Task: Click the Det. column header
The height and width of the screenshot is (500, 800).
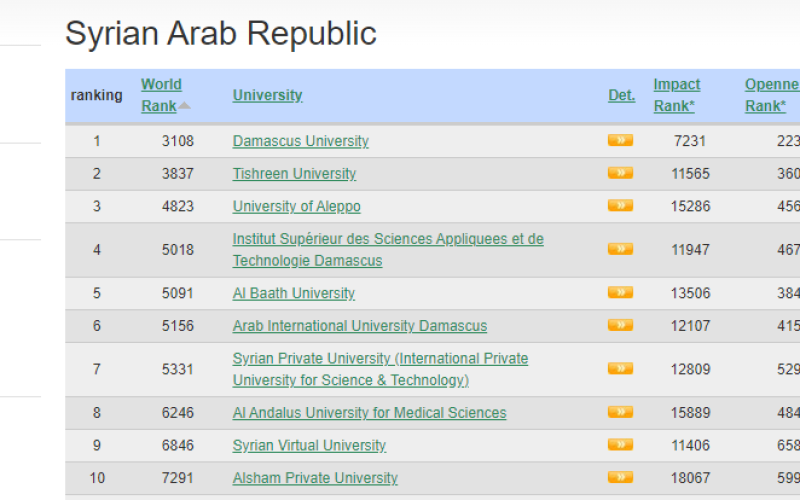Action: (x=621, y=95)
